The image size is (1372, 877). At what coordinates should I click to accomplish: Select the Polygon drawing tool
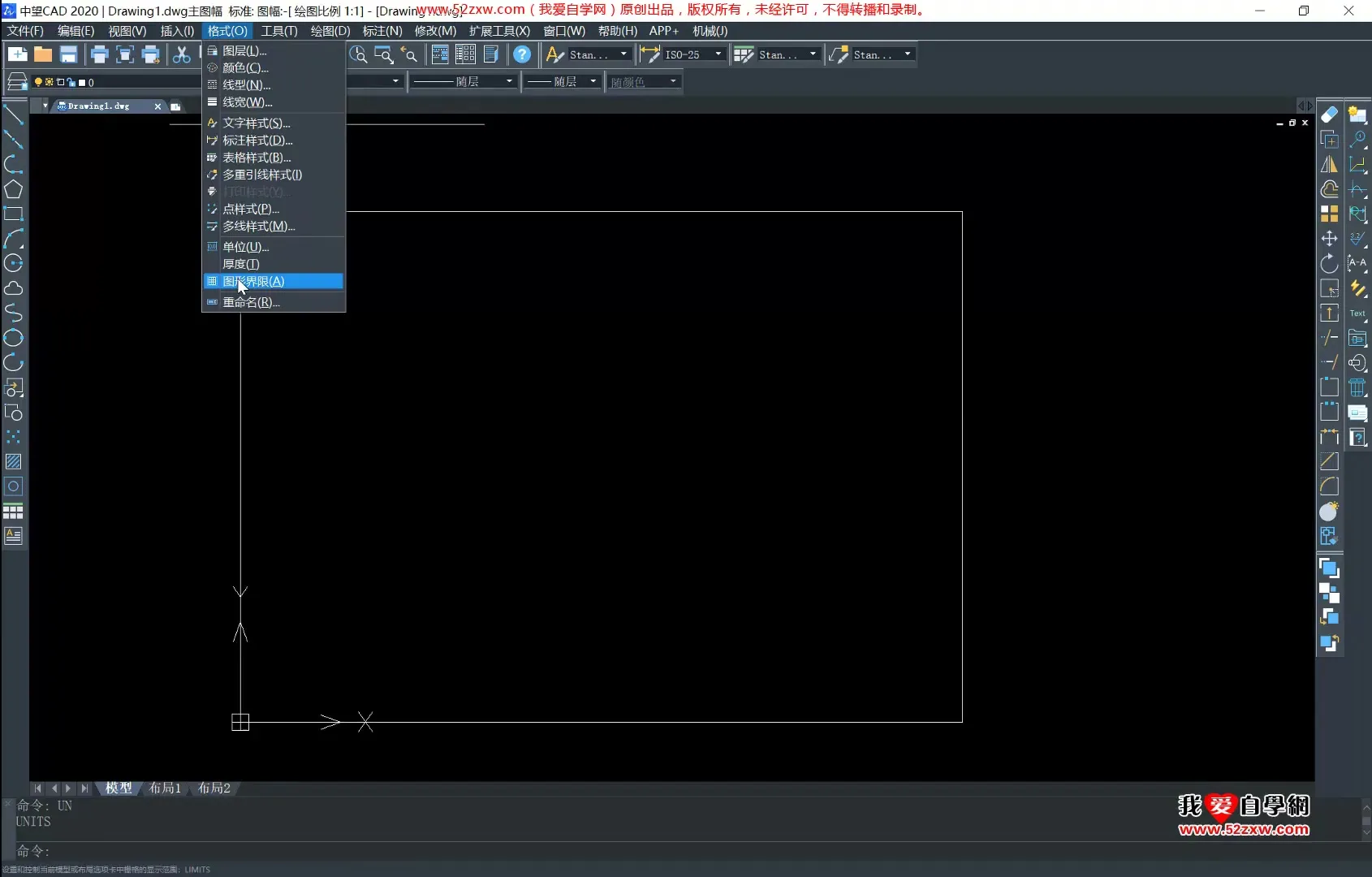[x=14, y=189]
